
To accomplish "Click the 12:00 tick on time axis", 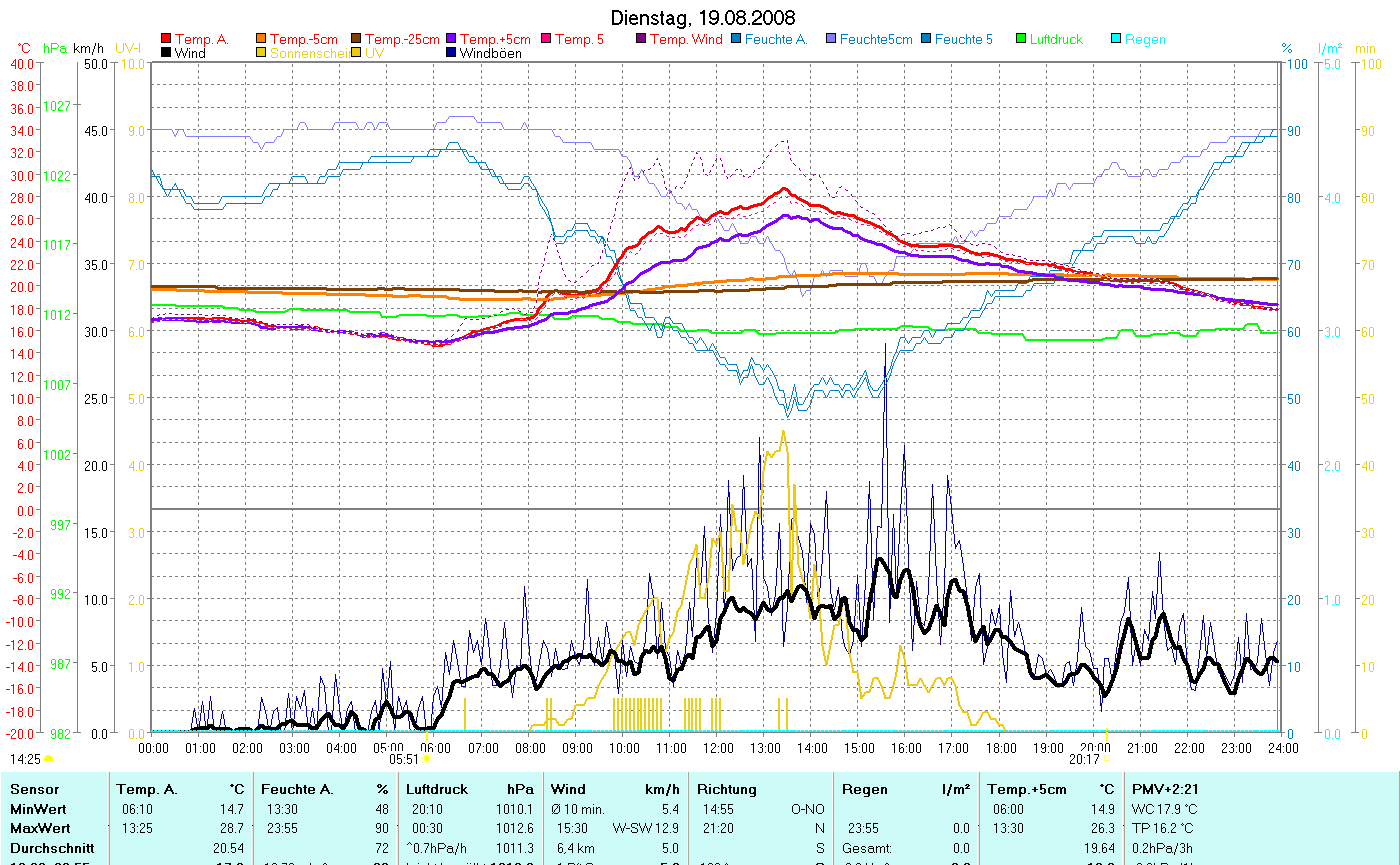I will tap(717, 747).
